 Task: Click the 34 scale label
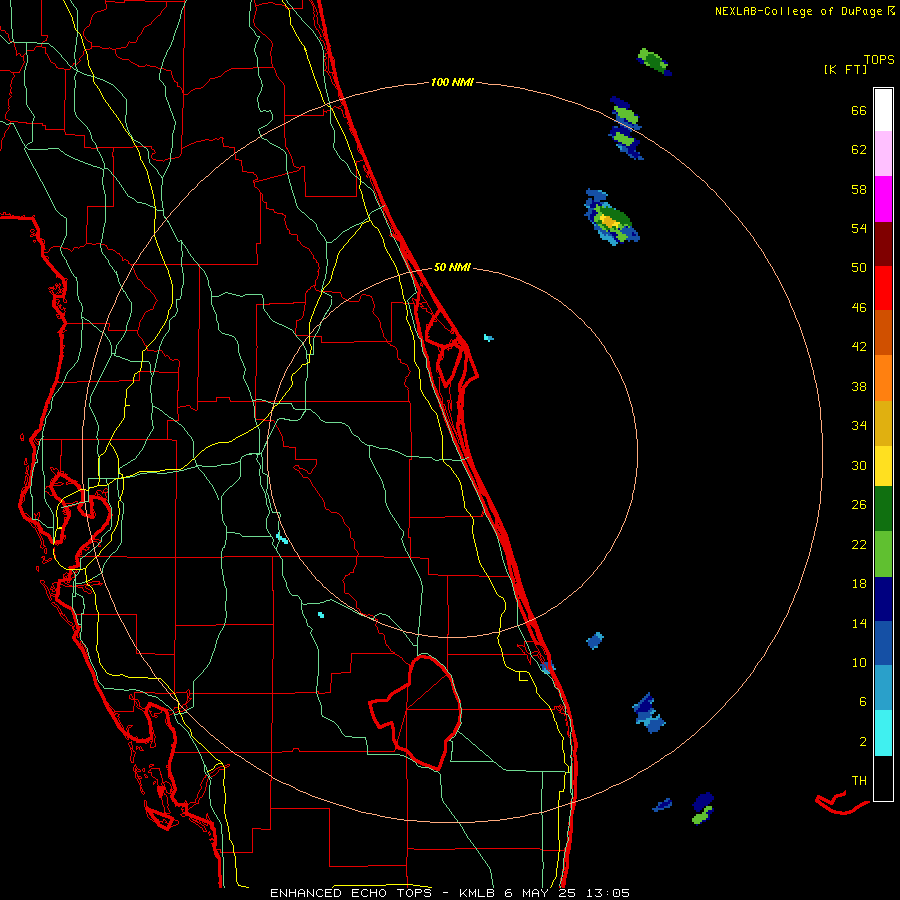point(859,426)
